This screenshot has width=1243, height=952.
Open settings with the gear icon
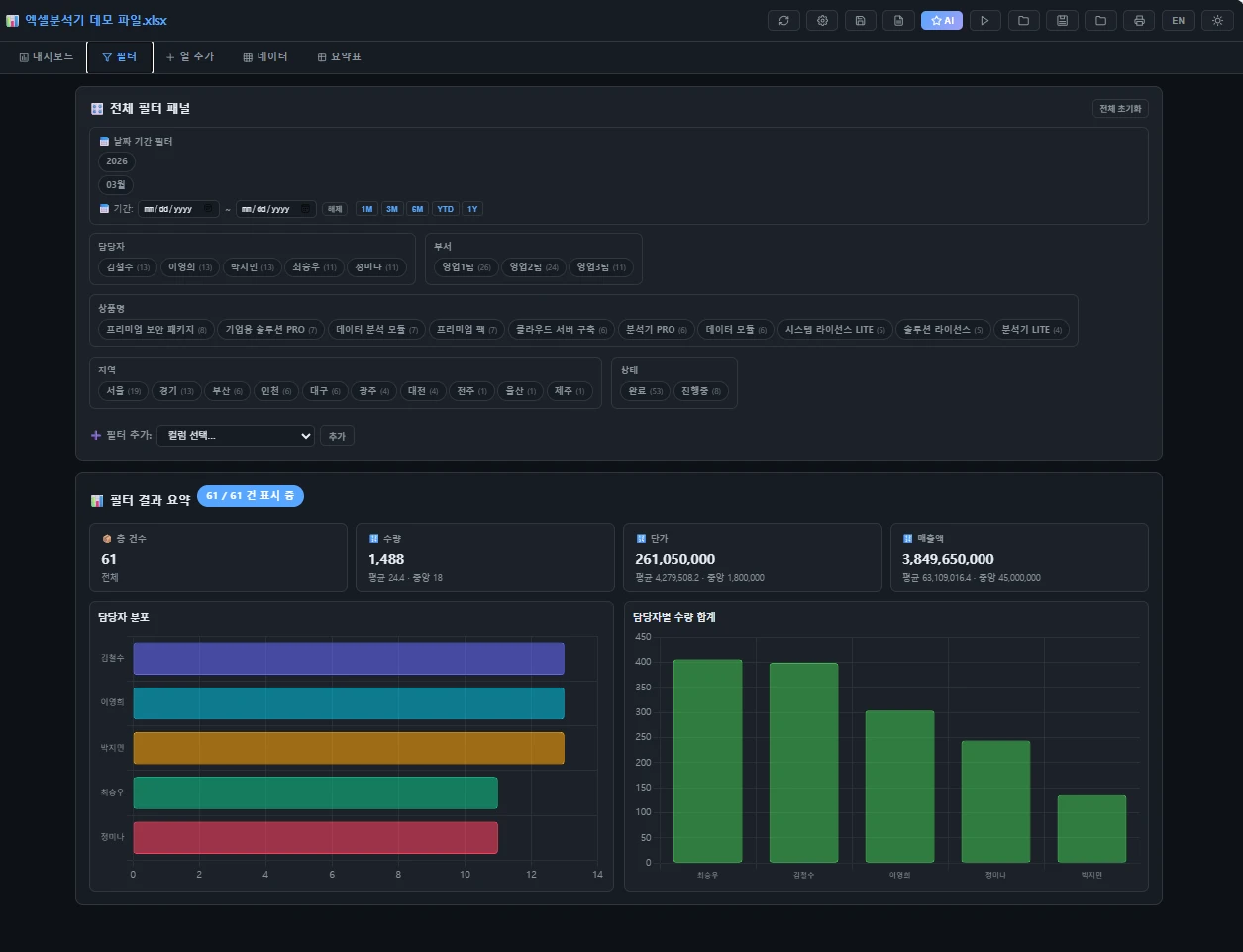tap(822, 21)
